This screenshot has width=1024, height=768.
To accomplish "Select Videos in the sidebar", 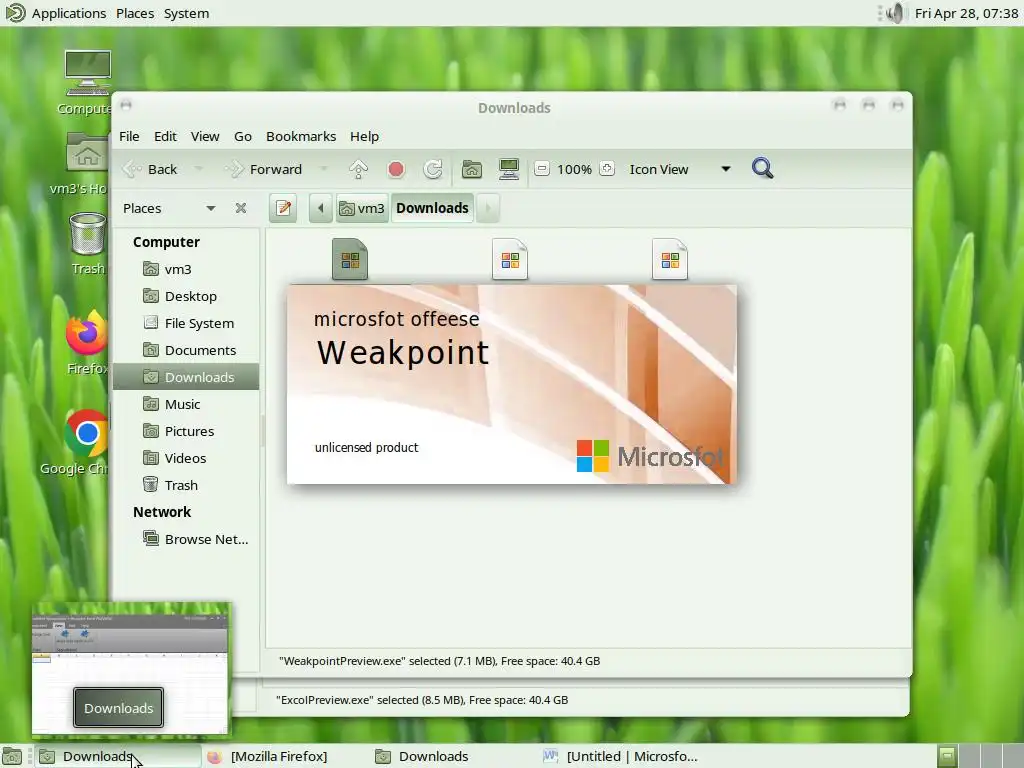I will click(186, 458).
